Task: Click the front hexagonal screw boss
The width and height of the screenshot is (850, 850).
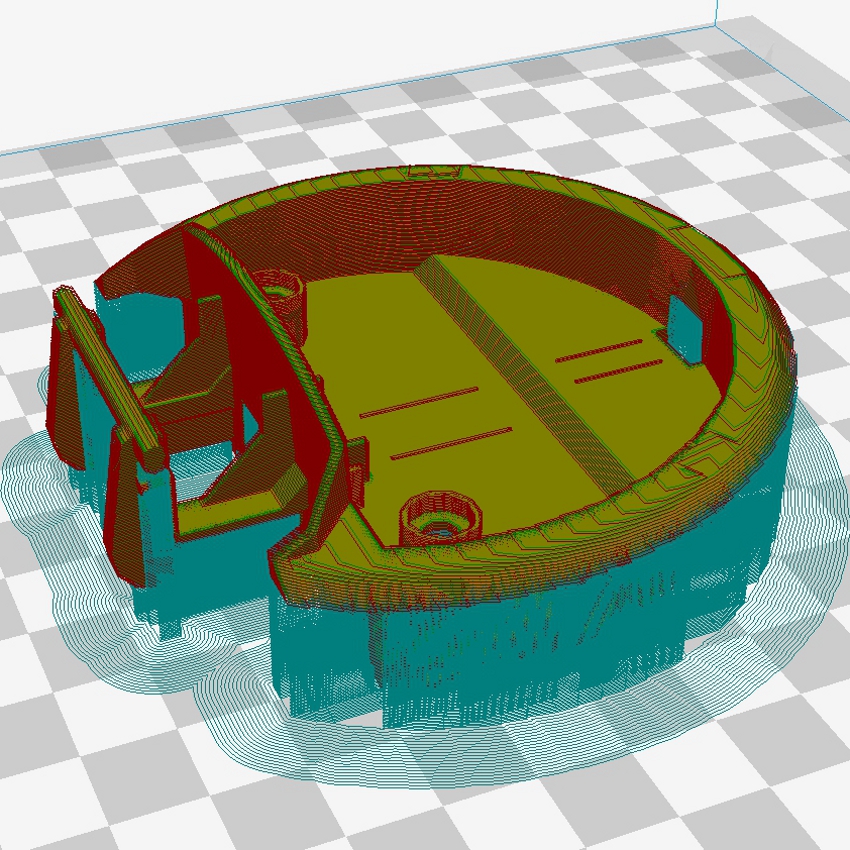Action: [440, 520]
